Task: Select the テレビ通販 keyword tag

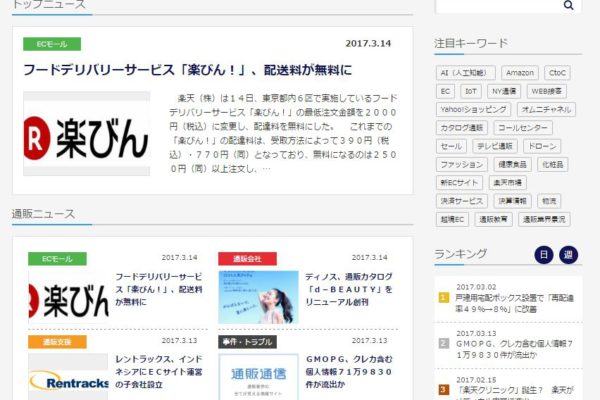Action: (495, 146)
